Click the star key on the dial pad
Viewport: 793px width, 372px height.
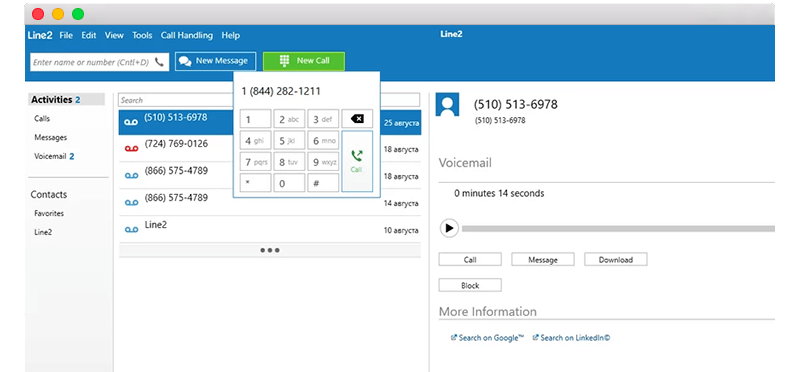click(x=255, y=183)
